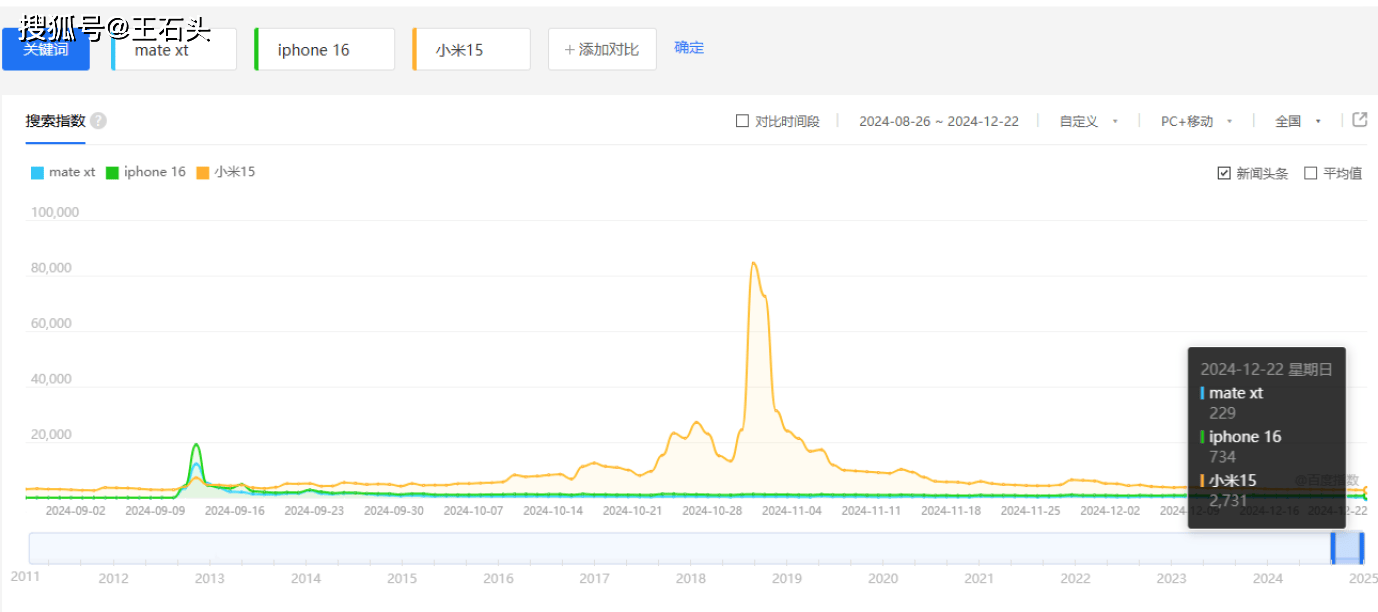Click the 小米15 peak of the orange line
This screenshot has width=1378, height=612.
(x=753, y=263)
